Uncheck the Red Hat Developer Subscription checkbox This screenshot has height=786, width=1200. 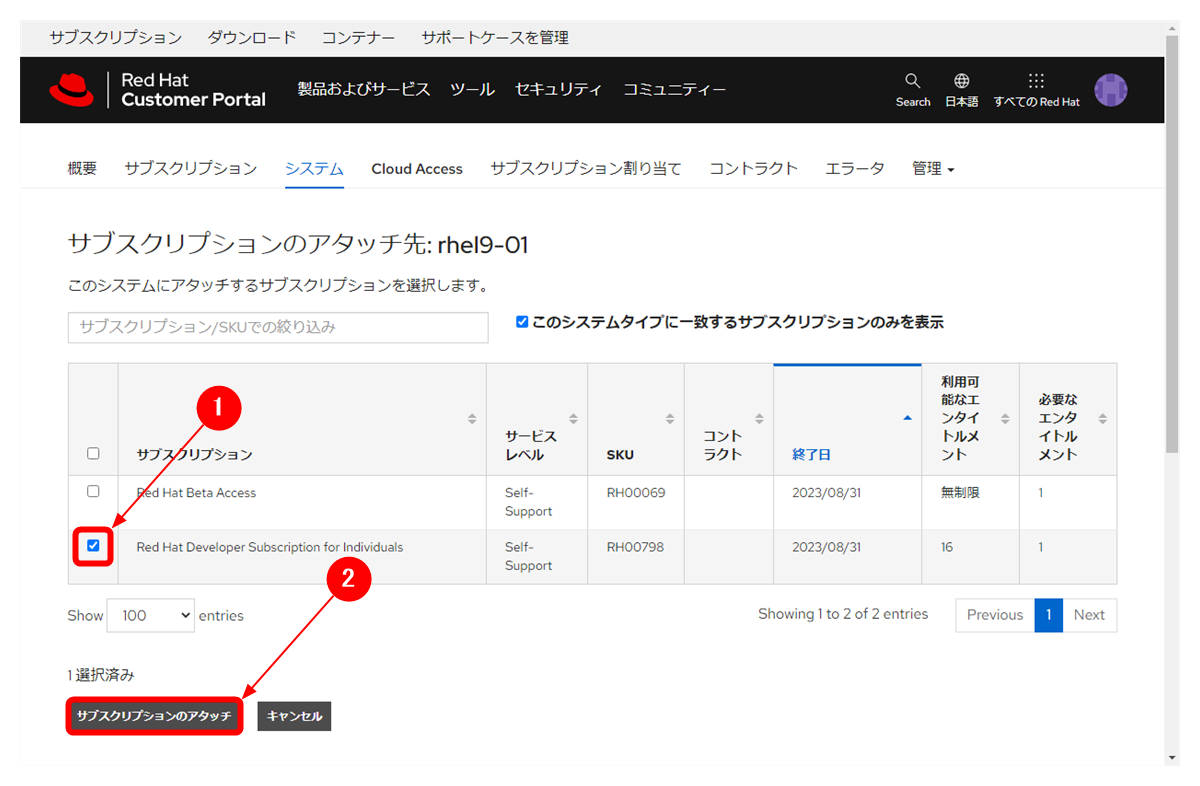coord(93,547)
